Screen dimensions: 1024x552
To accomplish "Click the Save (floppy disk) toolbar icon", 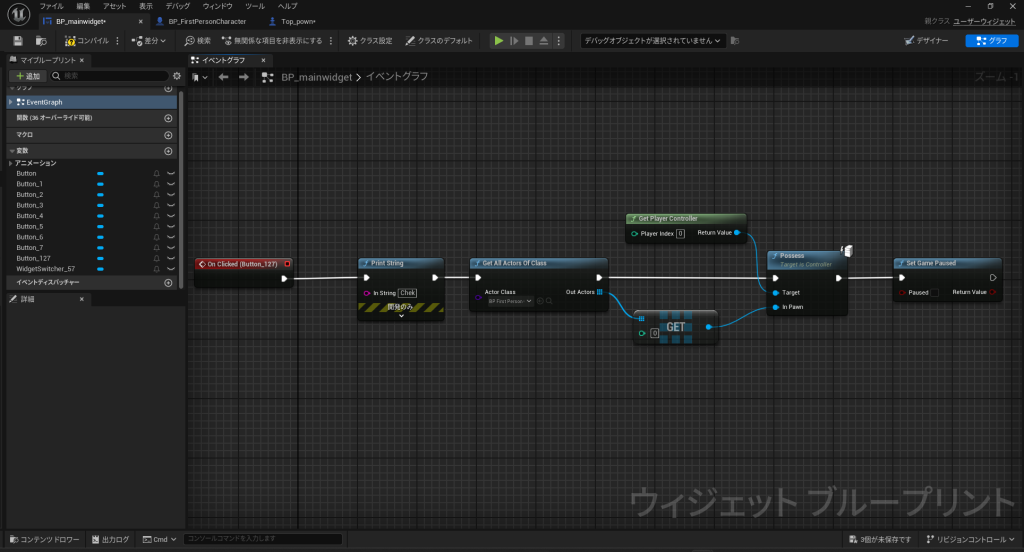I will [x=18, y=41].
